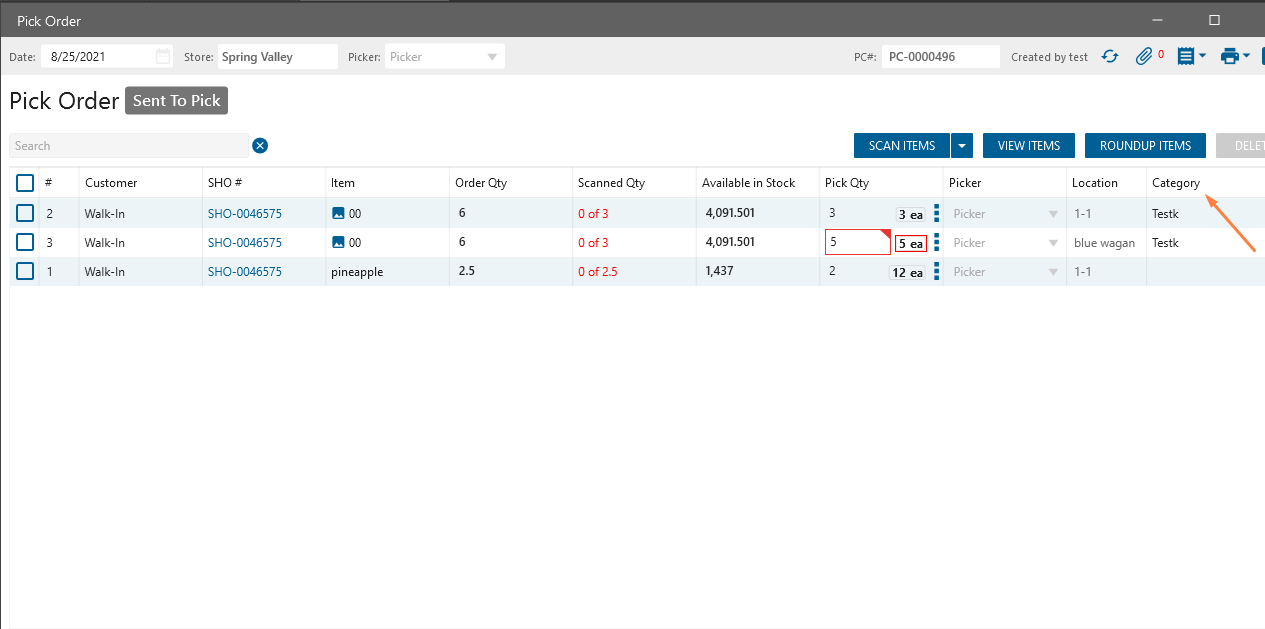This screenshot has height=629, width=1265.
Task: Open SHO-0046575 link in pineapple row
Action: 245,271
